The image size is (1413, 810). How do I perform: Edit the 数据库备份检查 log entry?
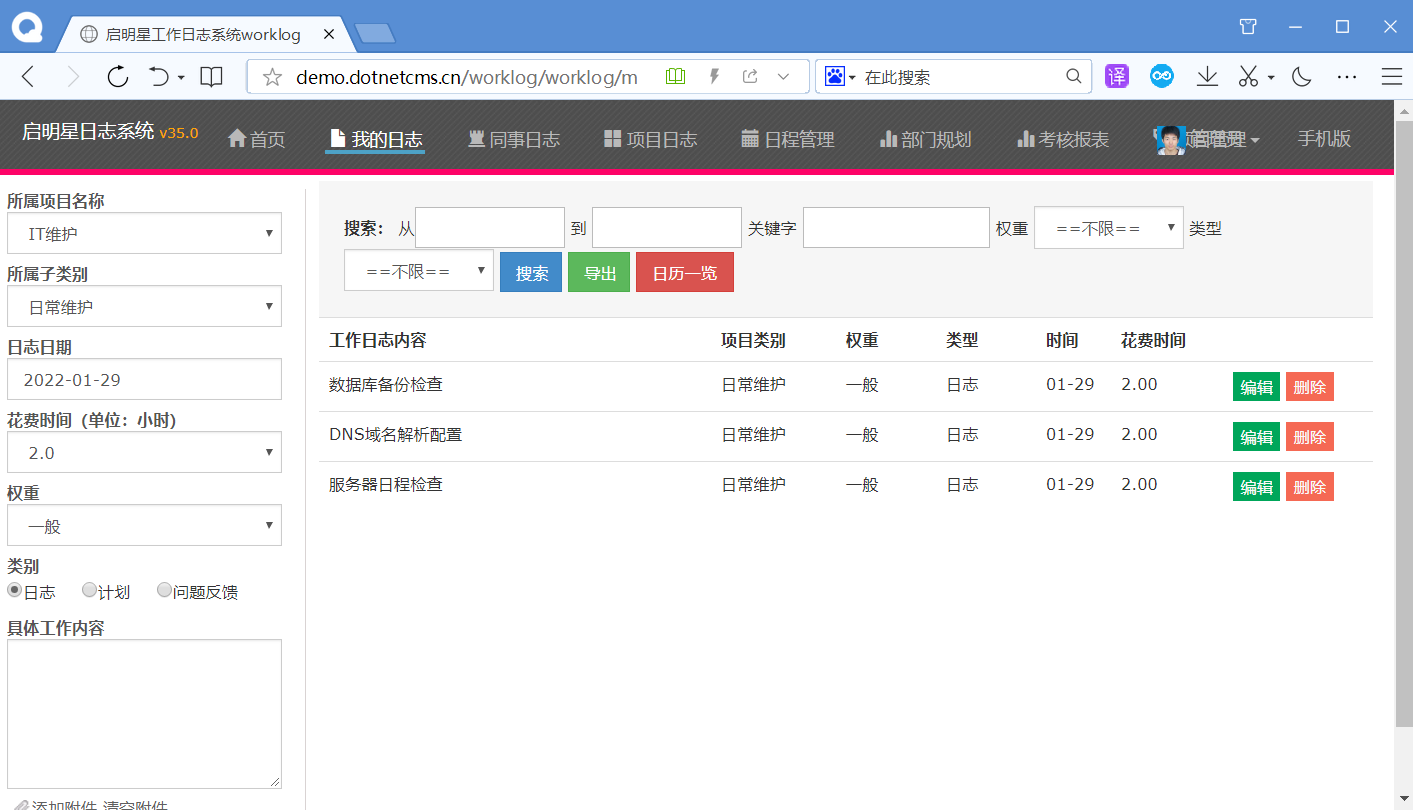click(x=1256, y=387)
